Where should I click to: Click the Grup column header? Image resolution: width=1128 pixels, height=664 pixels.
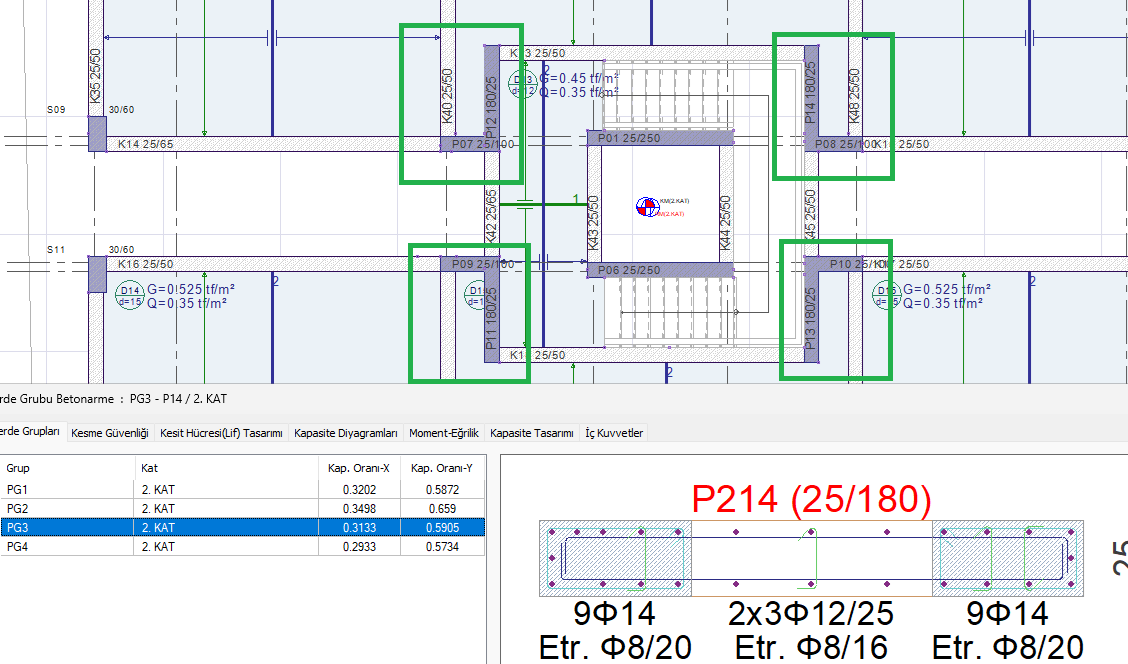(68, 467)
